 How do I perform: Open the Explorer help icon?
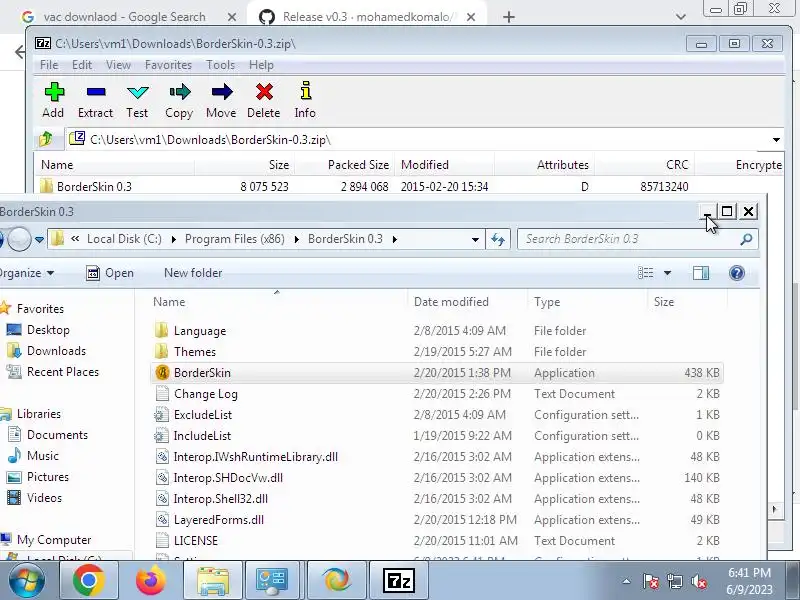coord(737,273)
